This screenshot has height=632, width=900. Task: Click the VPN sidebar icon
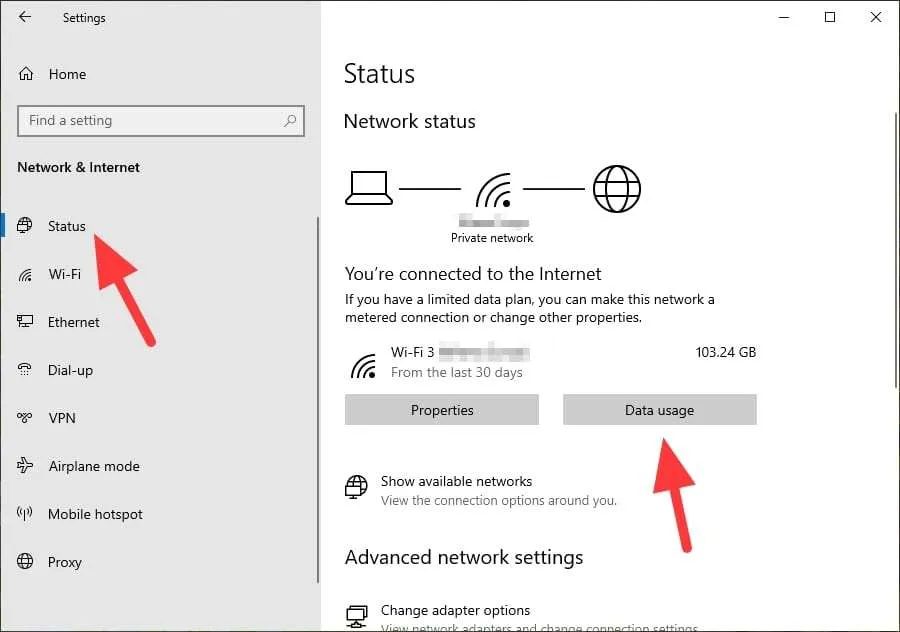point(25,417)
